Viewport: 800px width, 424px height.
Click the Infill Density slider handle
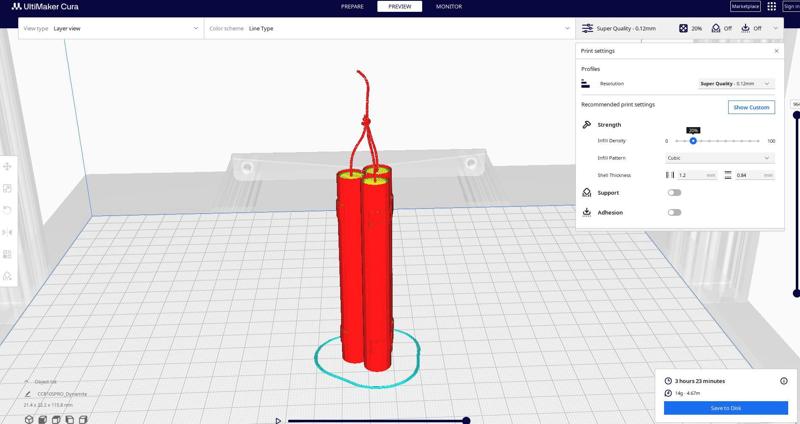point(693,141)
